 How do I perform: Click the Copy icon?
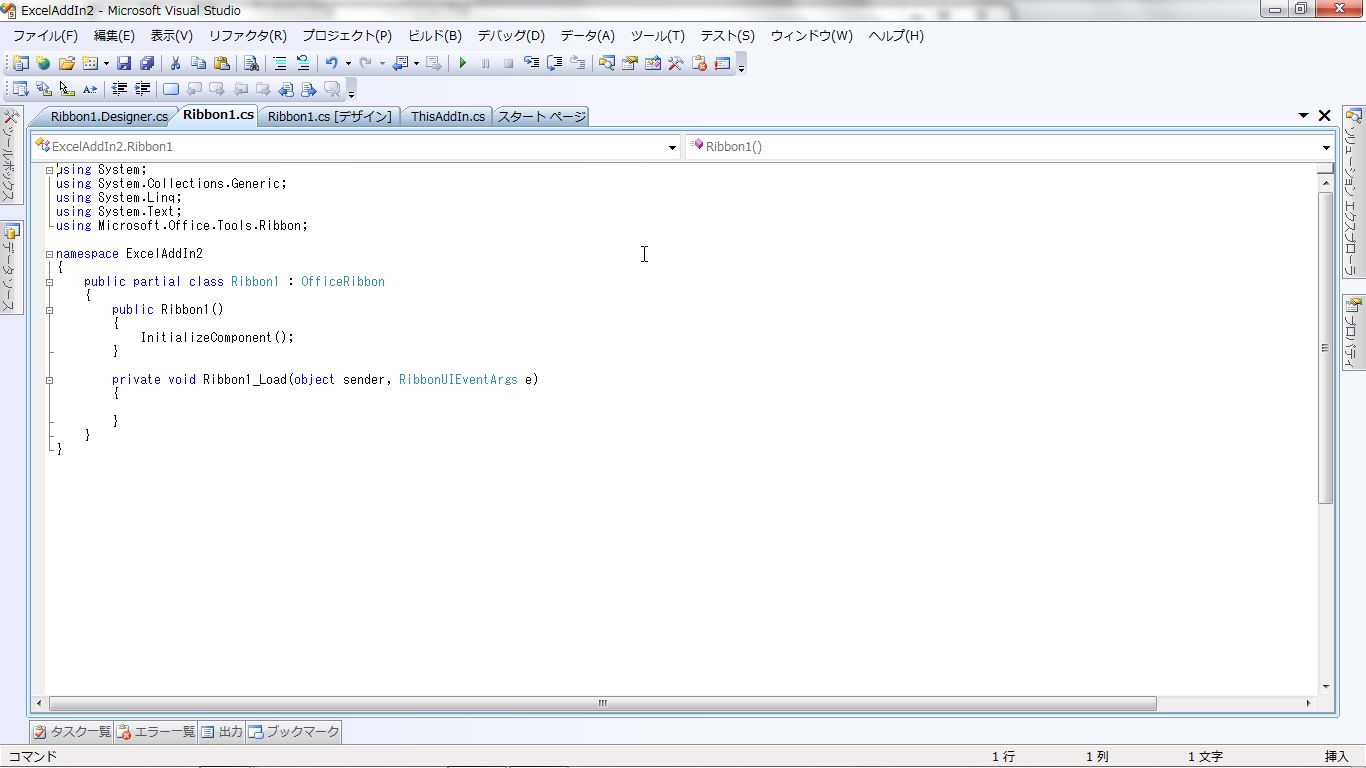coord(198,63)
